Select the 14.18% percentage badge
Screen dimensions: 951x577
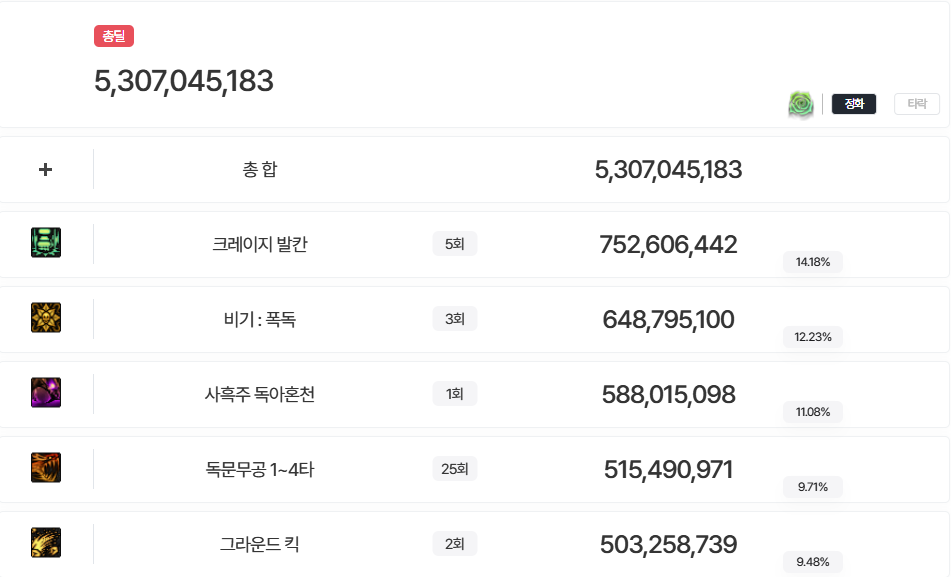point(813,262)
